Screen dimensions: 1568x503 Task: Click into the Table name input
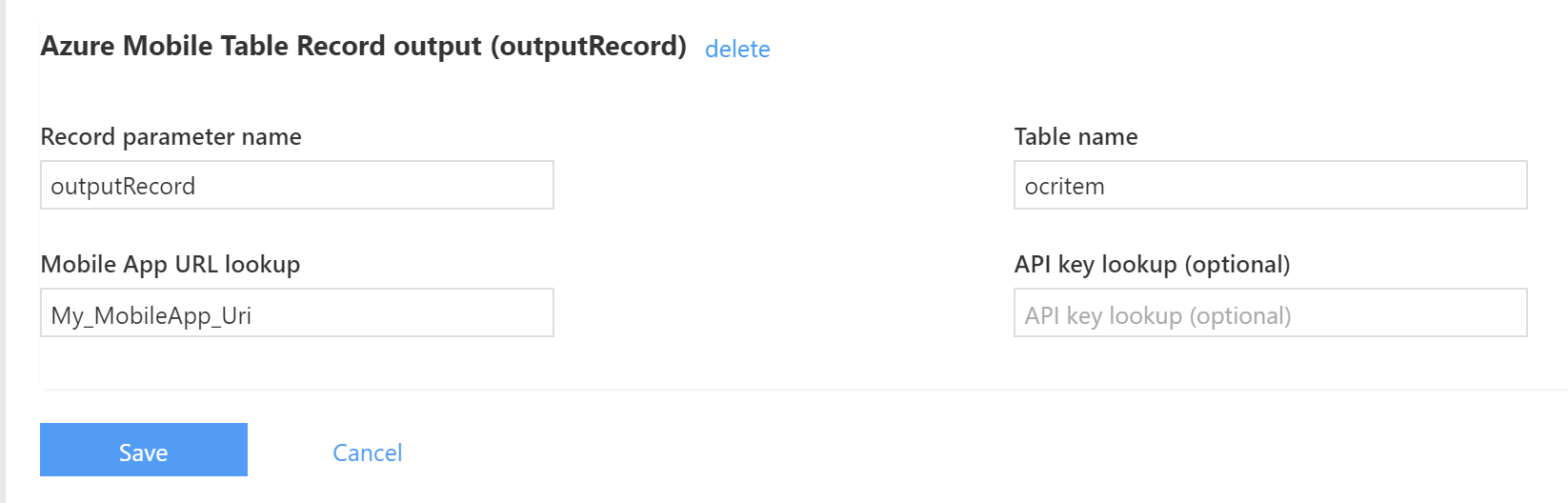[1270, 185]
